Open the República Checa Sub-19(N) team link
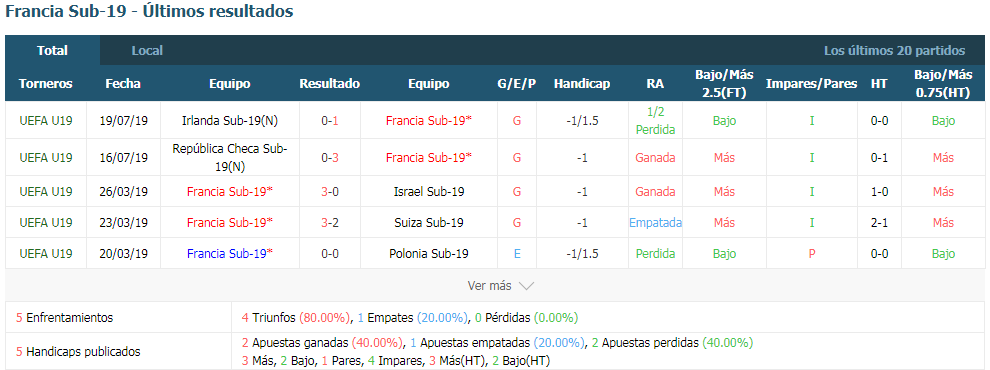The width and height of the screenshot is (990, 370). click(230, 157)
